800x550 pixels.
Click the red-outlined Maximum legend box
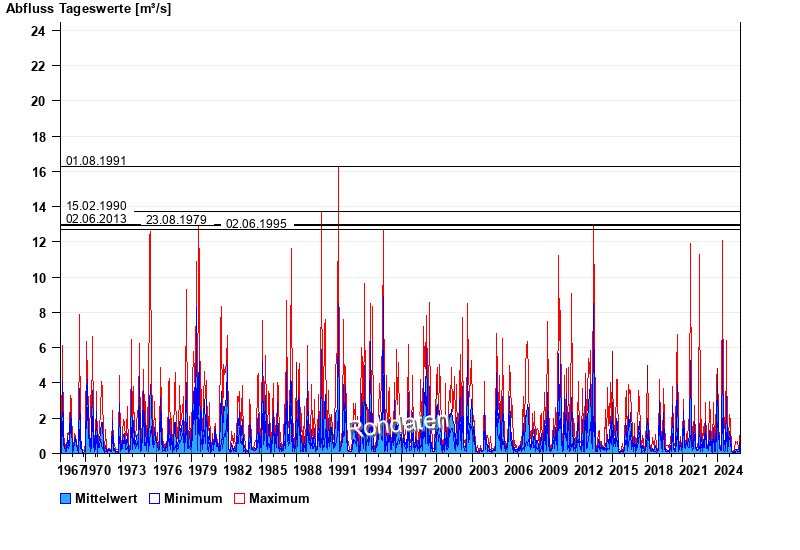click(x=239, y=498)
